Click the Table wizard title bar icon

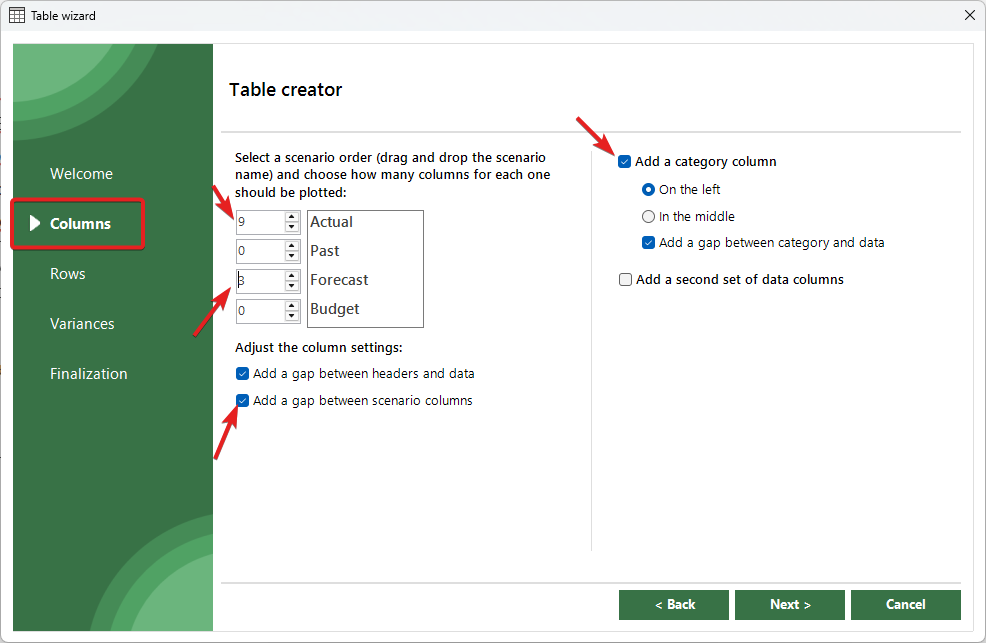(x=17, y=16)
